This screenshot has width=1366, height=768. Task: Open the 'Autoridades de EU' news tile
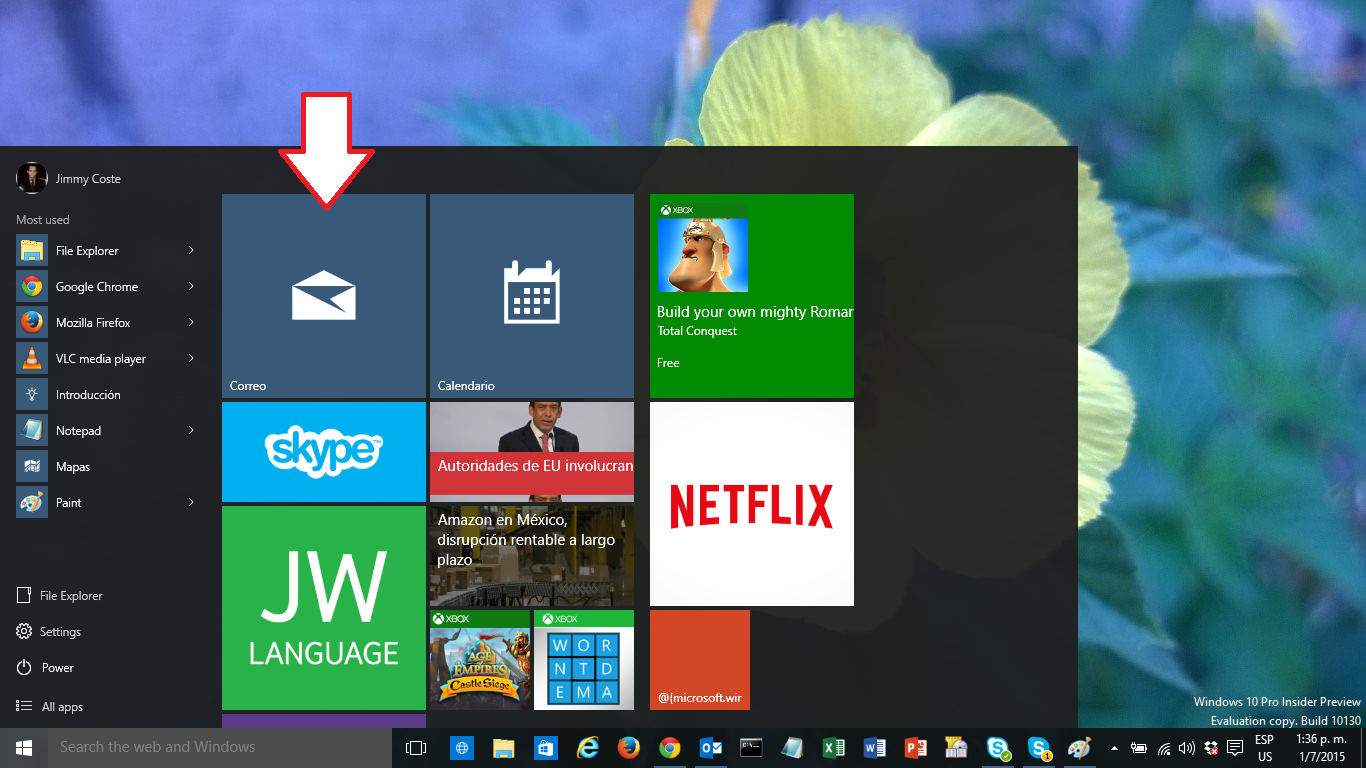tap(532, 452)
